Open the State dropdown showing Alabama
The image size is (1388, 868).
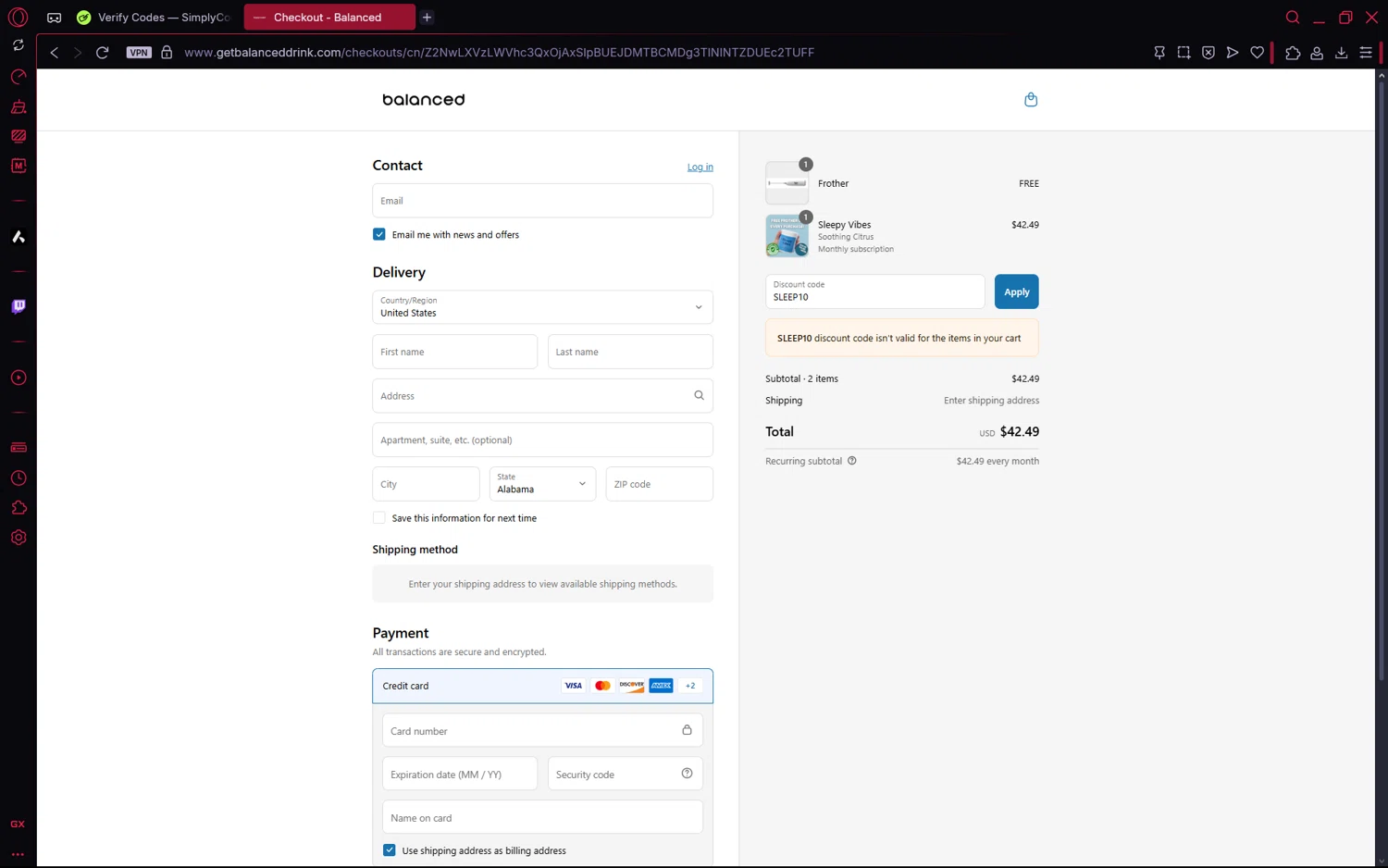click(x=542, y=484)
